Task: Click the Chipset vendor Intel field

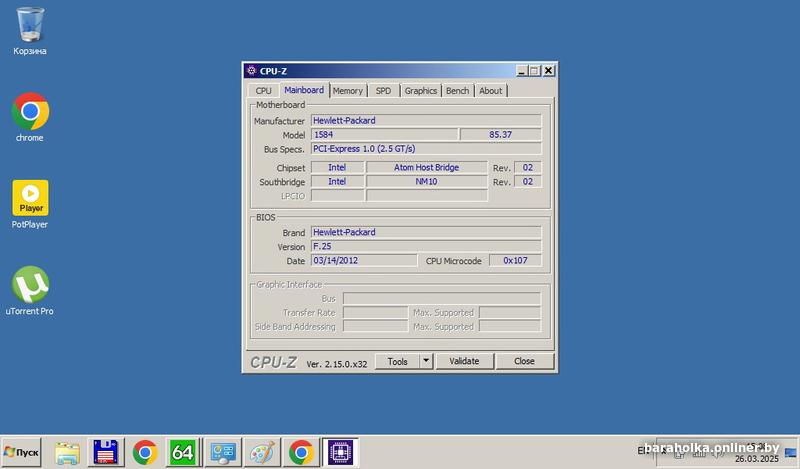Action: click(x=337, y=167)
